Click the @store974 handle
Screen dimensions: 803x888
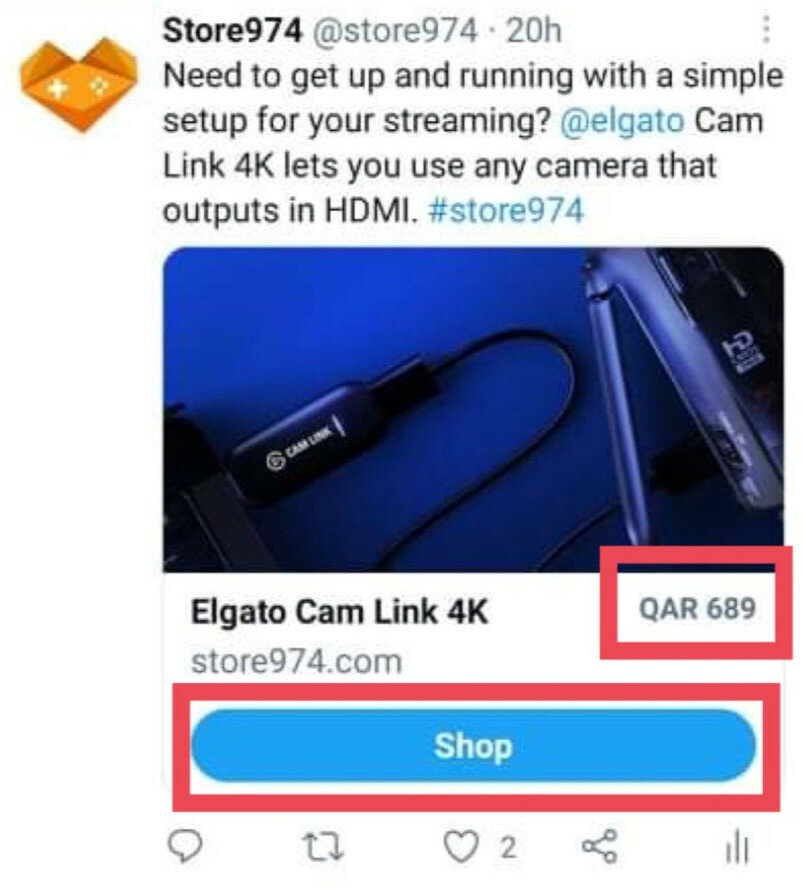pos(395,31)
